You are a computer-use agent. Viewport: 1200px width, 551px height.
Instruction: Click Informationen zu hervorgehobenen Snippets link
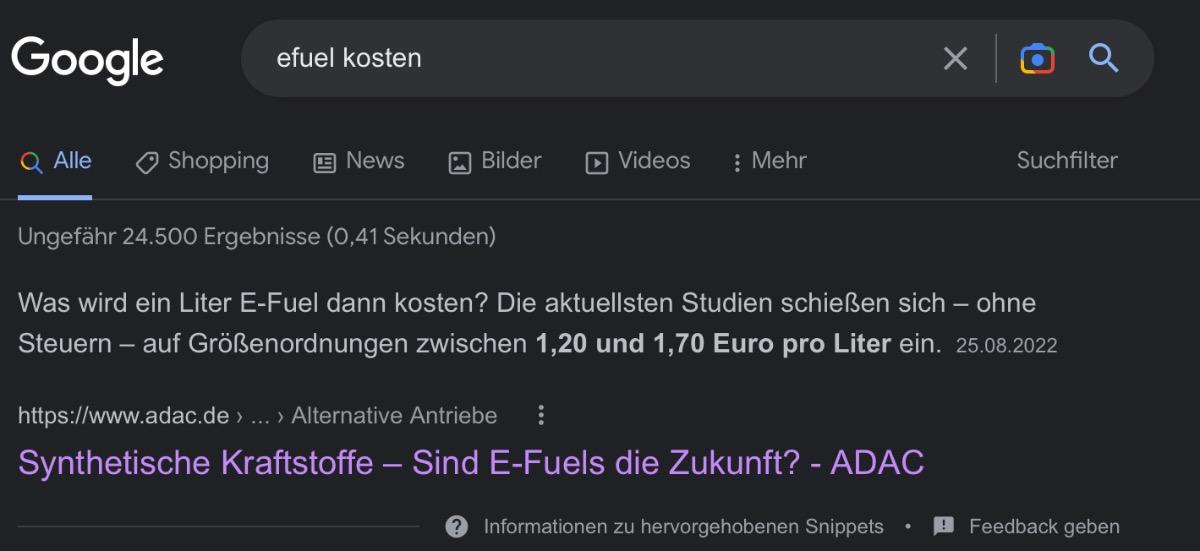coord(683,526)
